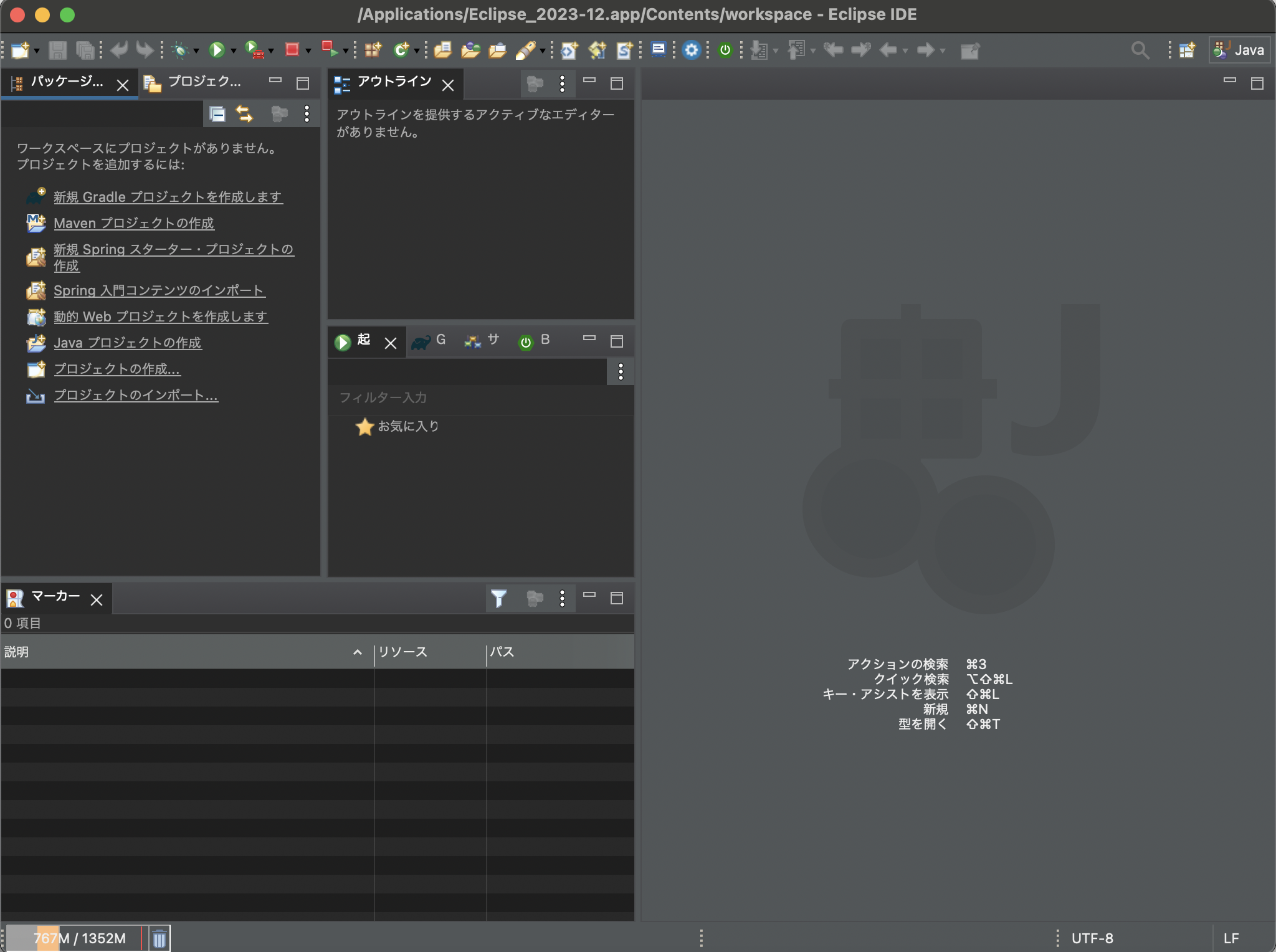Click the Previous Annotation icon

click(x=797, y=50)
